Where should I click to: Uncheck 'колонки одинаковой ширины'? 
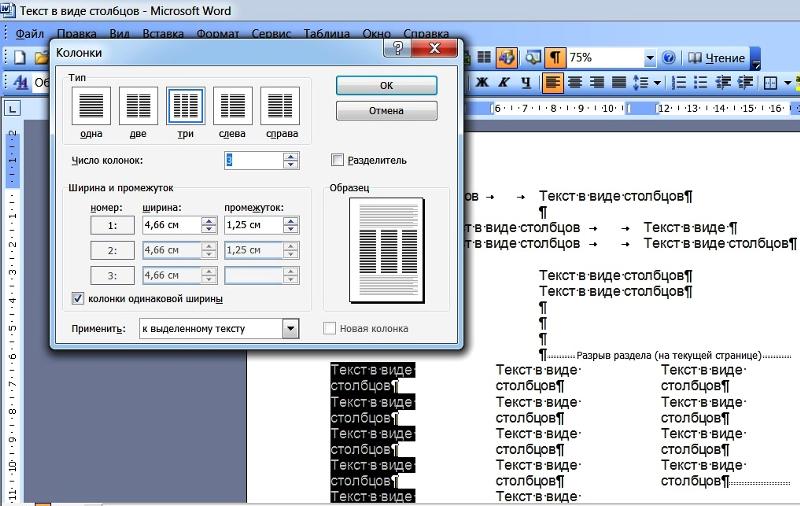(78, 298)
